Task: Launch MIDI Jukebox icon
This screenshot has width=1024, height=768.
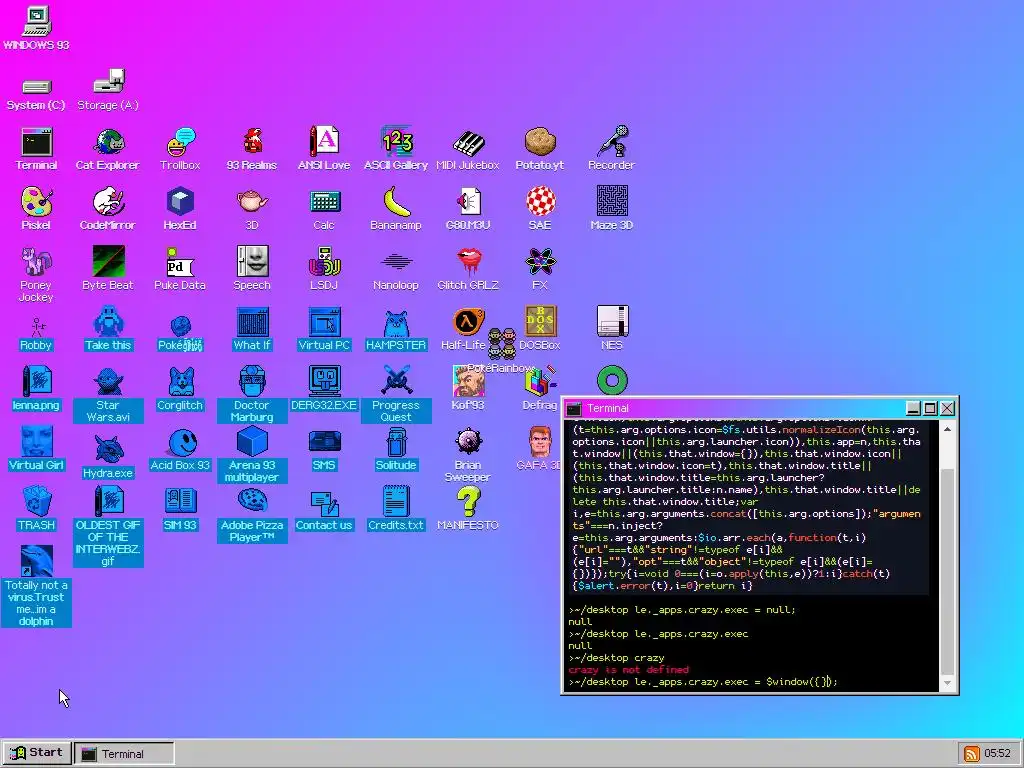Action: click(x=468, y=149)
